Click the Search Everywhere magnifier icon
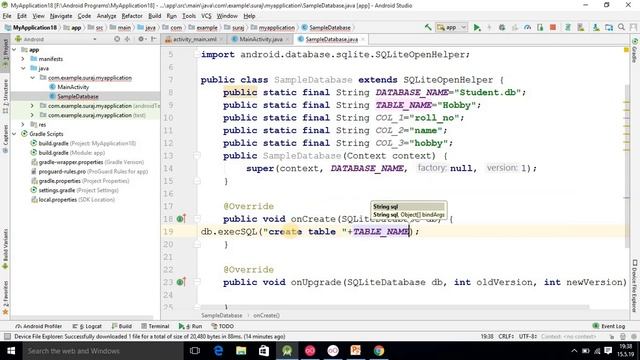640x360 pixels. [621, 27]
